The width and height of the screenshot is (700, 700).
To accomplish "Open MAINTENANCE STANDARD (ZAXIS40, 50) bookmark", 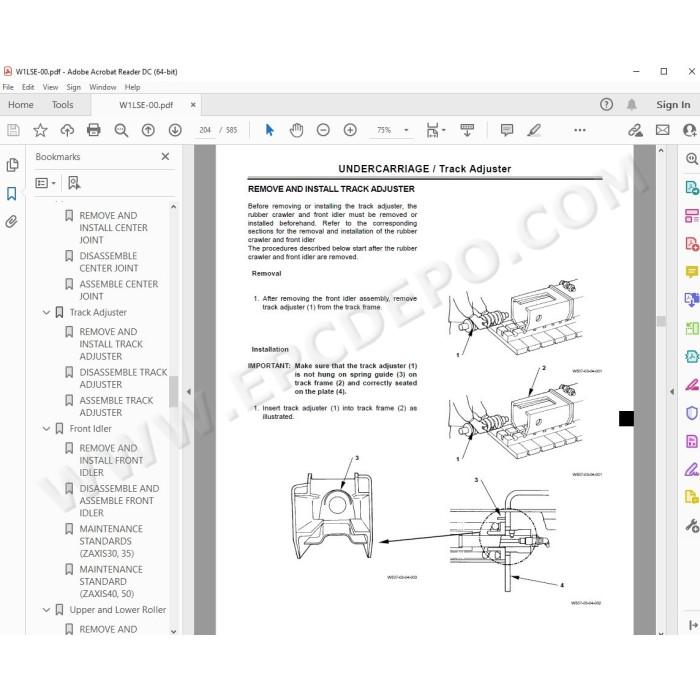I will click(111, 581).
